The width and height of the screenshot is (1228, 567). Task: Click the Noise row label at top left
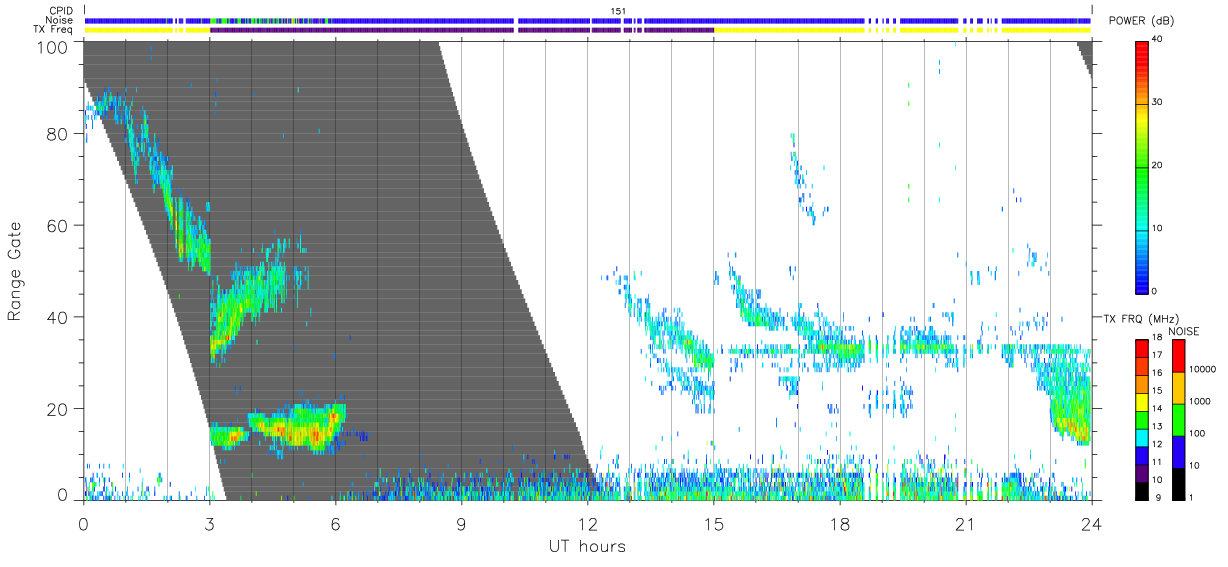tap(59, 20)
